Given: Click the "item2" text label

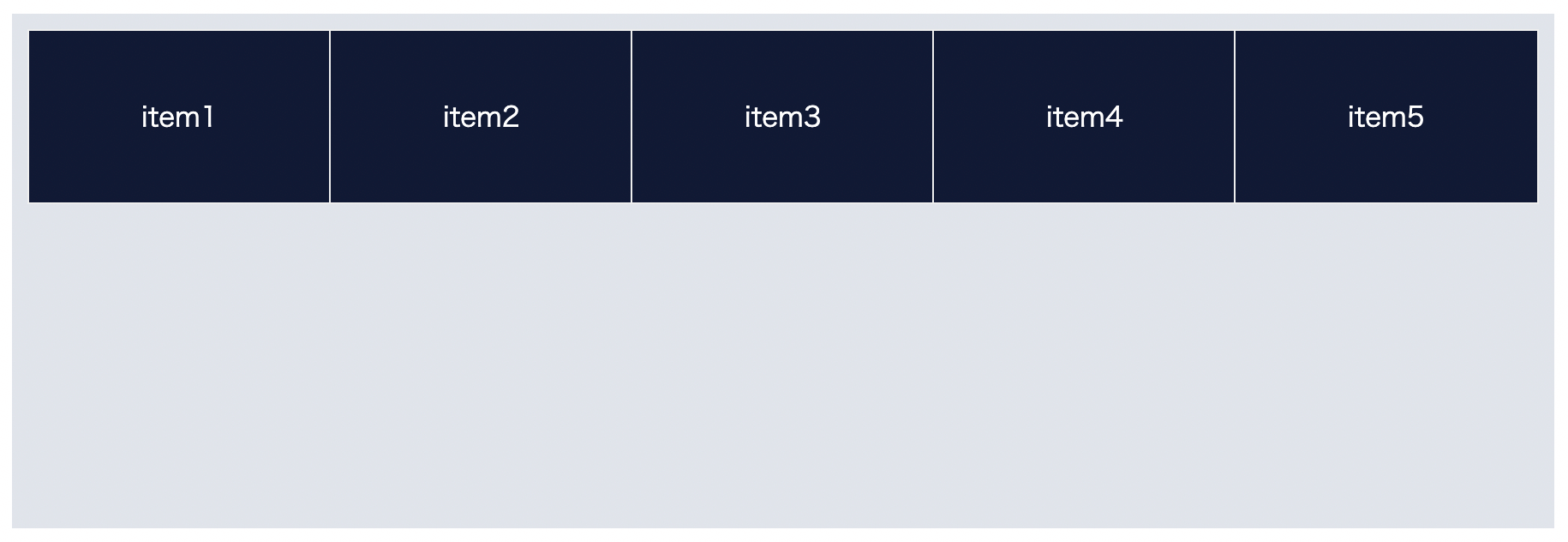Looking at the screenshot, I should click(x=481, y=117).
